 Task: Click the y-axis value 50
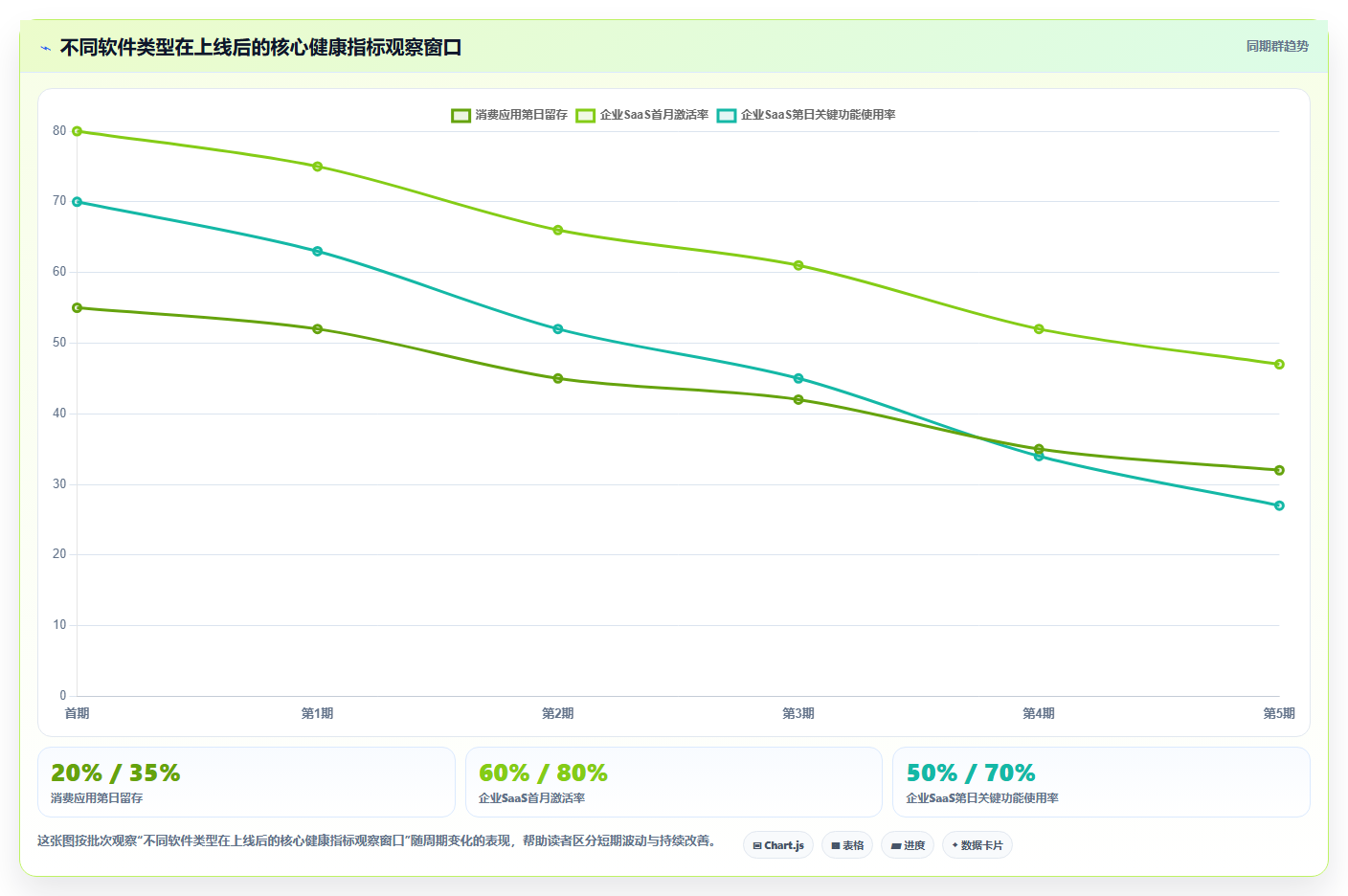pyautogui.click(x=59, y=343)
